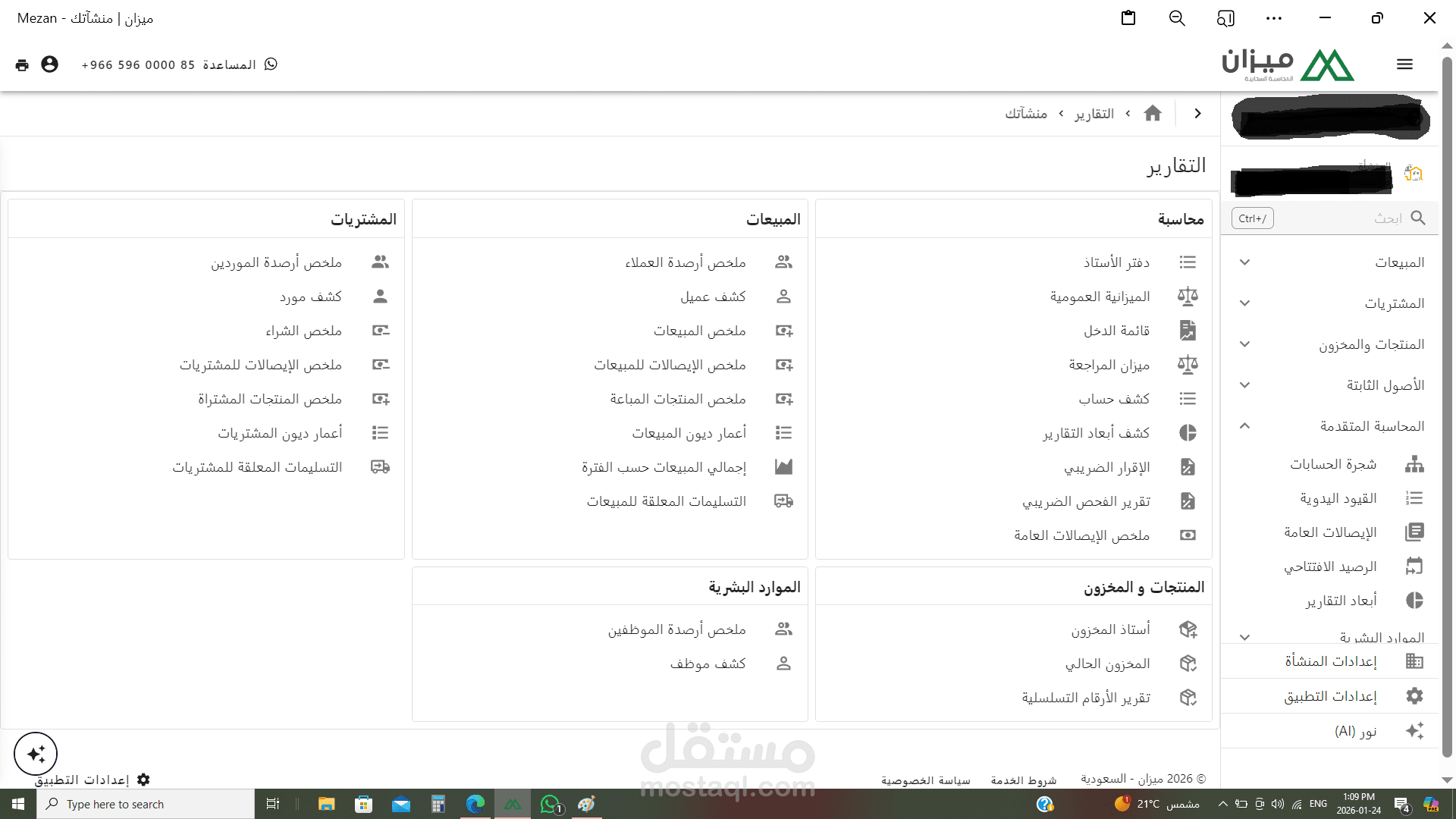Image resolution: width=1456 pixels, height=819 pixels.
Task: Open نور (AI) sidebar item
Action: 1355,731
